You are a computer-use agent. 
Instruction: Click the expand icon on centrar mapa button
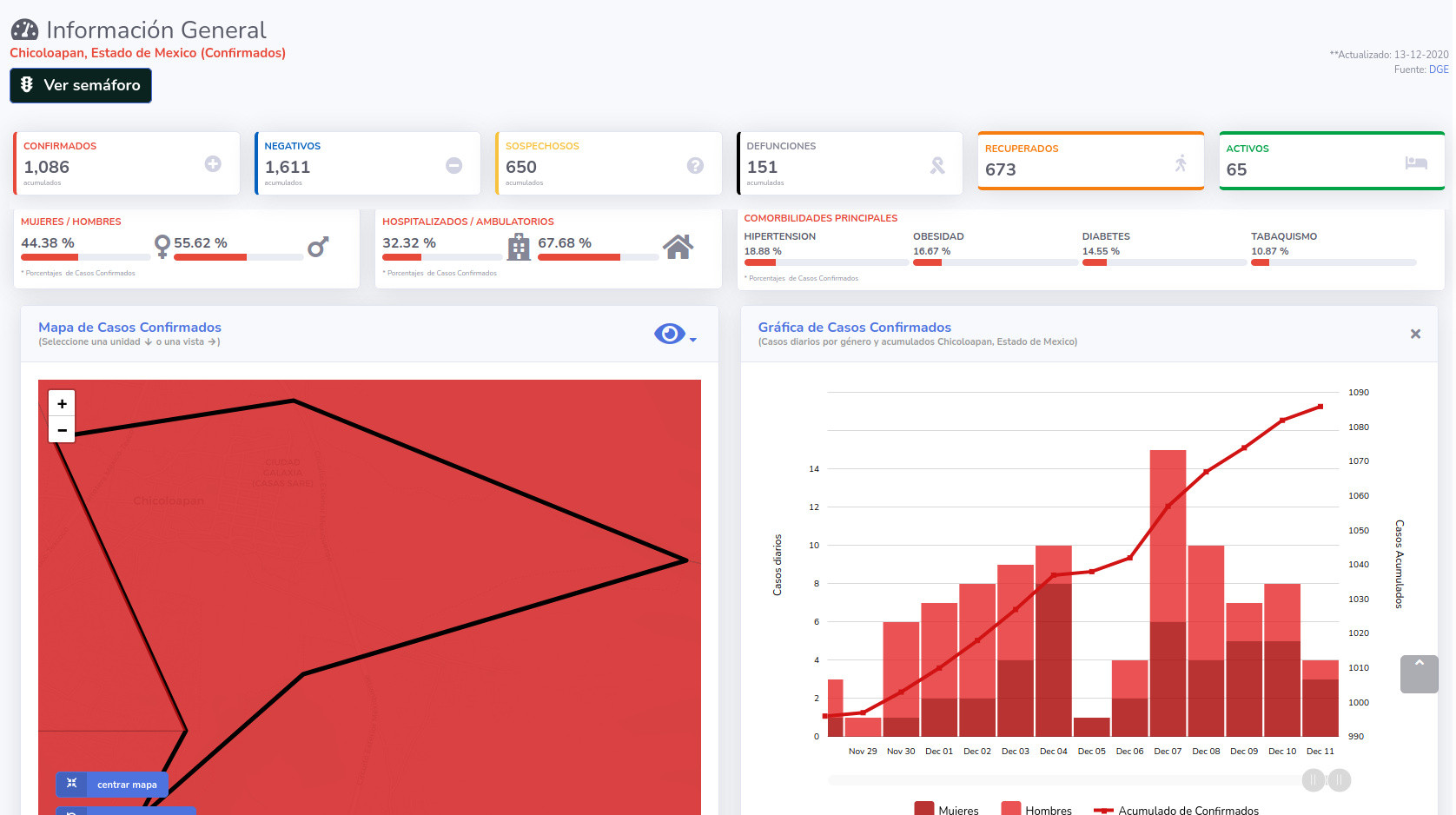(x=72, y=783)
